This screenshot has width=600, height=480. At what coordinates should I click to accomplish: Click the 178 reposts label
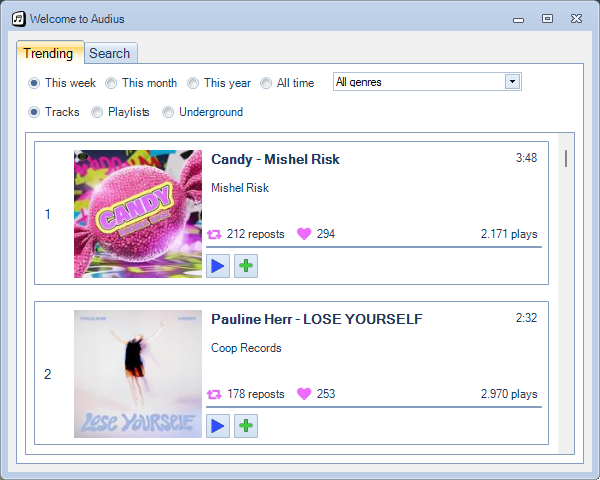(x=256, y=394)
